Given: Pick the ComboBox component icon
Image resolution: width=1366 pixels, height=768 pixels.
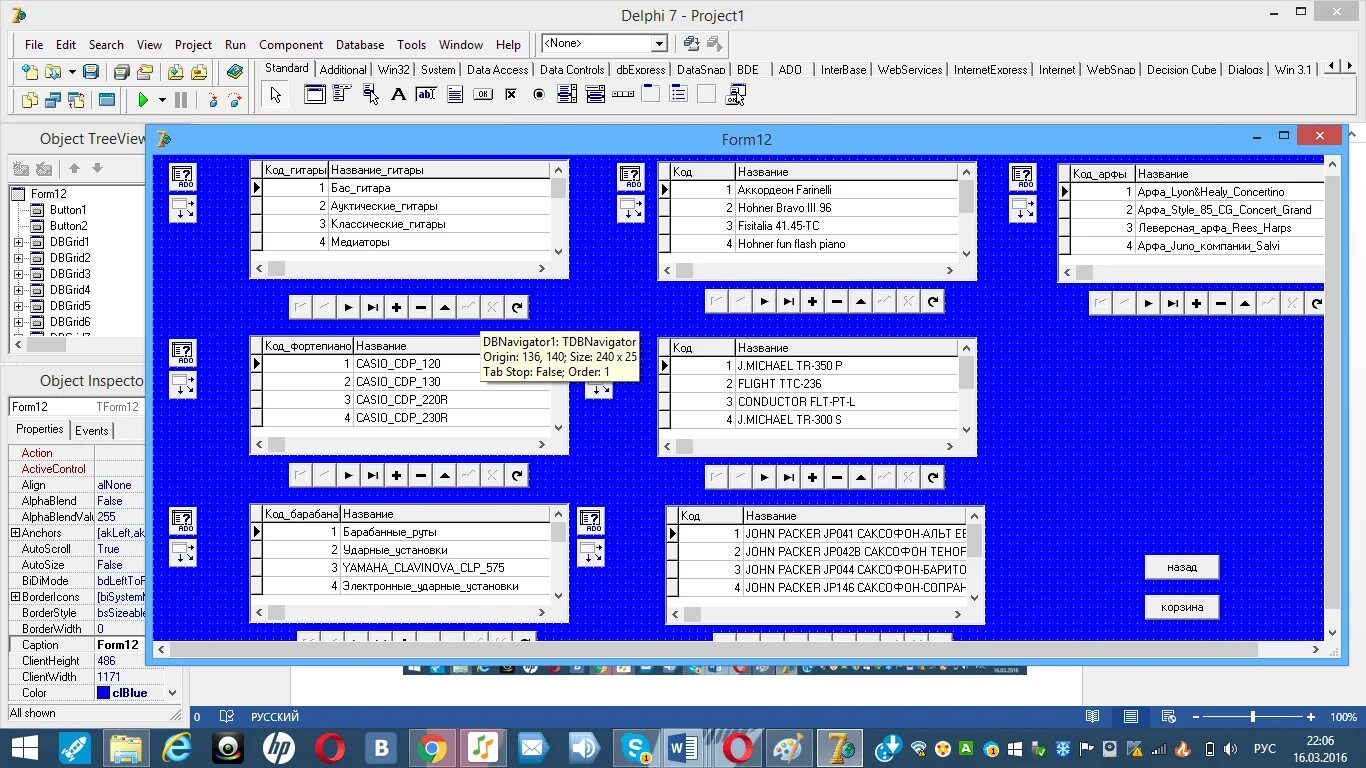Looking at the screenshot, I should (x=595, y=95).
